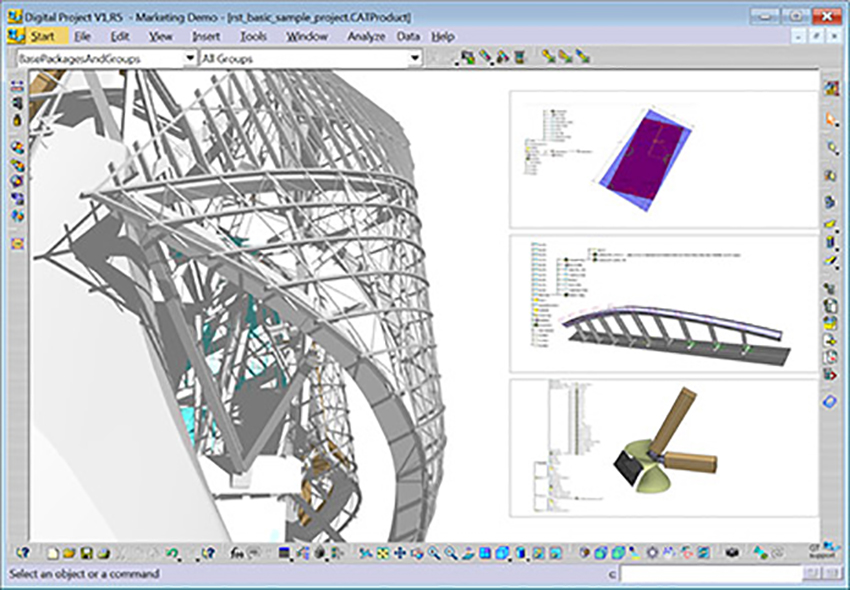
Task: Click the Fit All In view icon
Action: 383,553
